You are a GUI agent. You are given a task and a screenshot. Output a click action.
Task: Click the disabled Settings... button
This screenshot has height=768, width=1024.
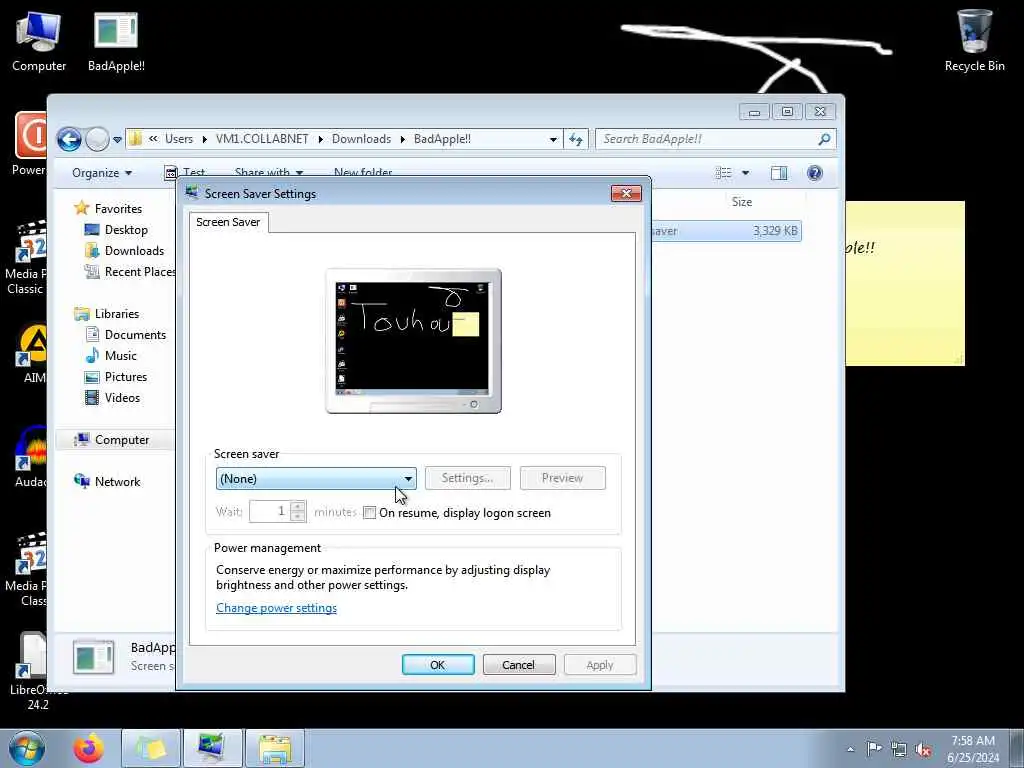pos(468,478)
